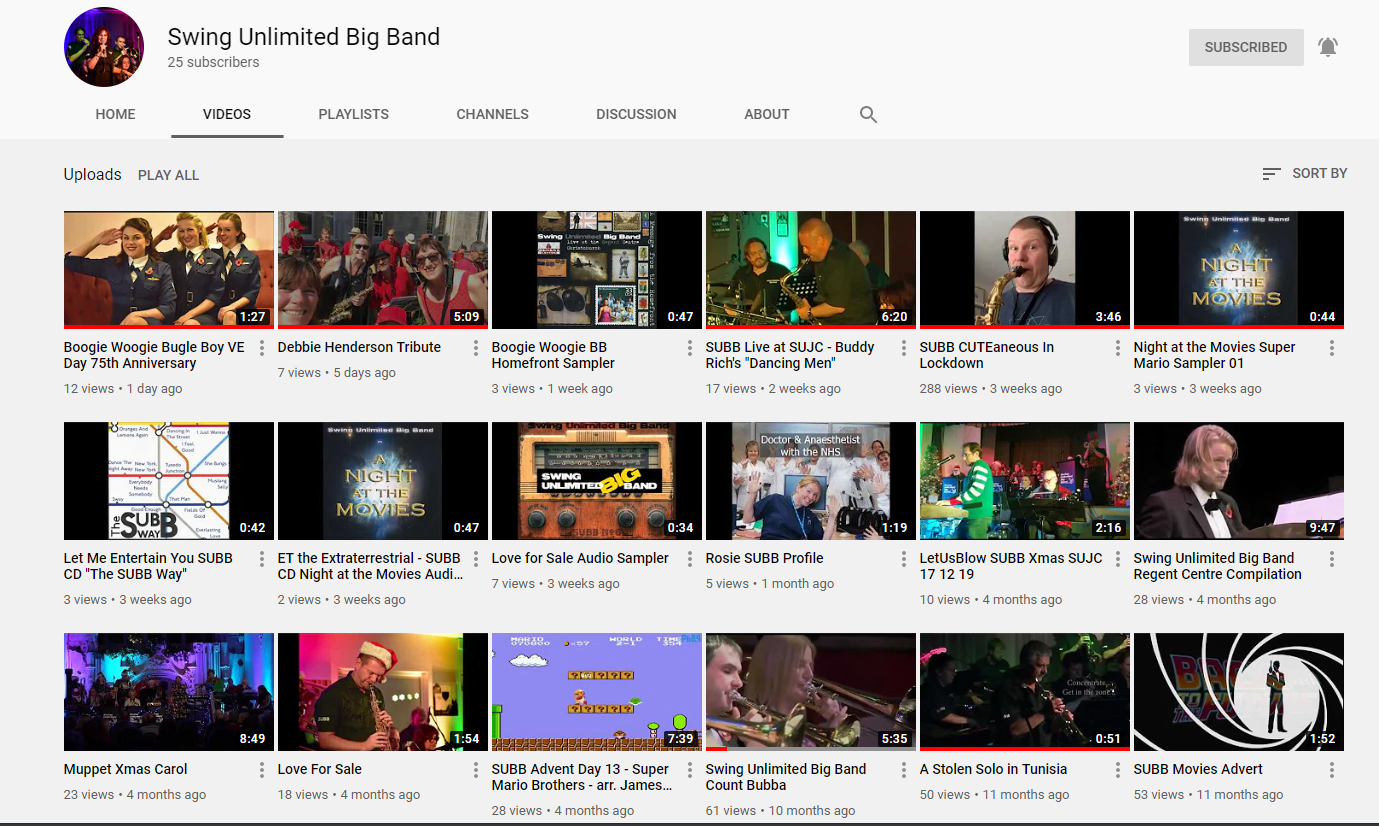Click the Swing Unlimited Big Band channel avatar
1379x826 pixels.
coord(104,47)
